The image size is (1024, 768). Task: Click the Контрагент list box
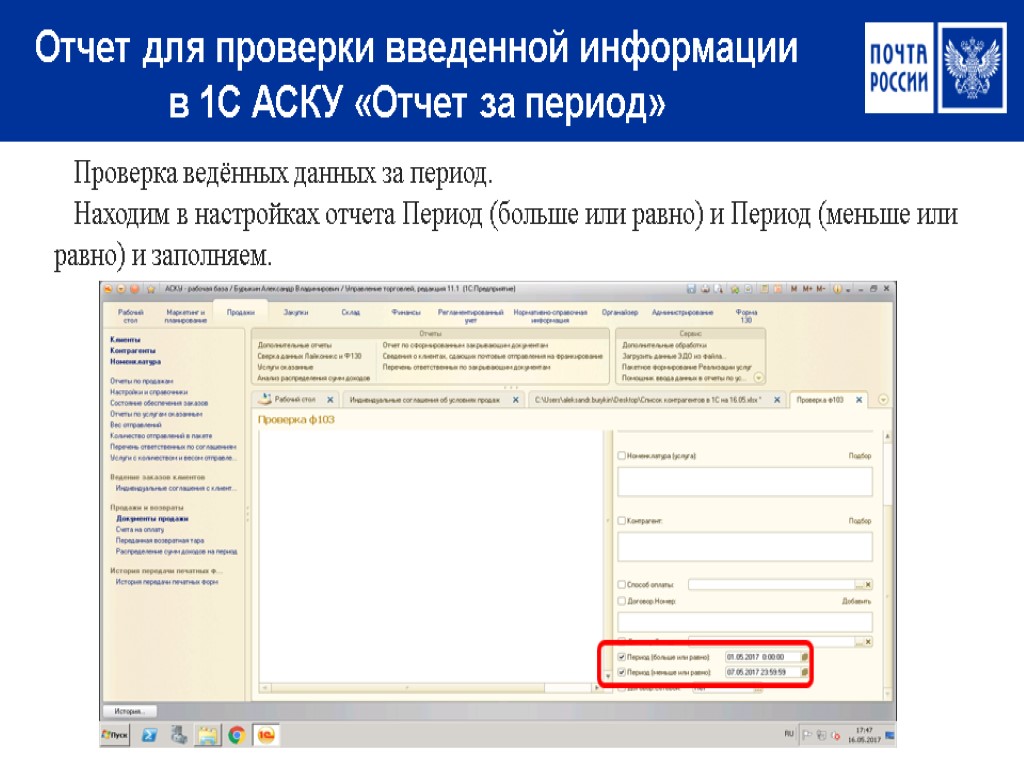click(744, 547)
